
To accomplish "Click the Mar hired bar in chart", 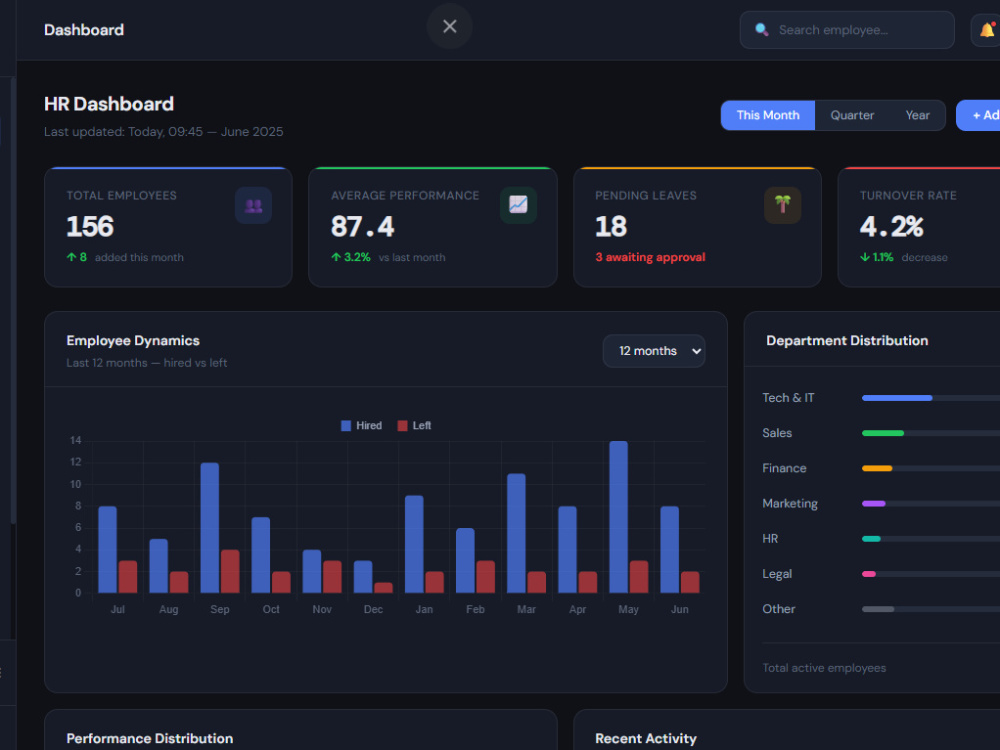I will pos(517,533).
